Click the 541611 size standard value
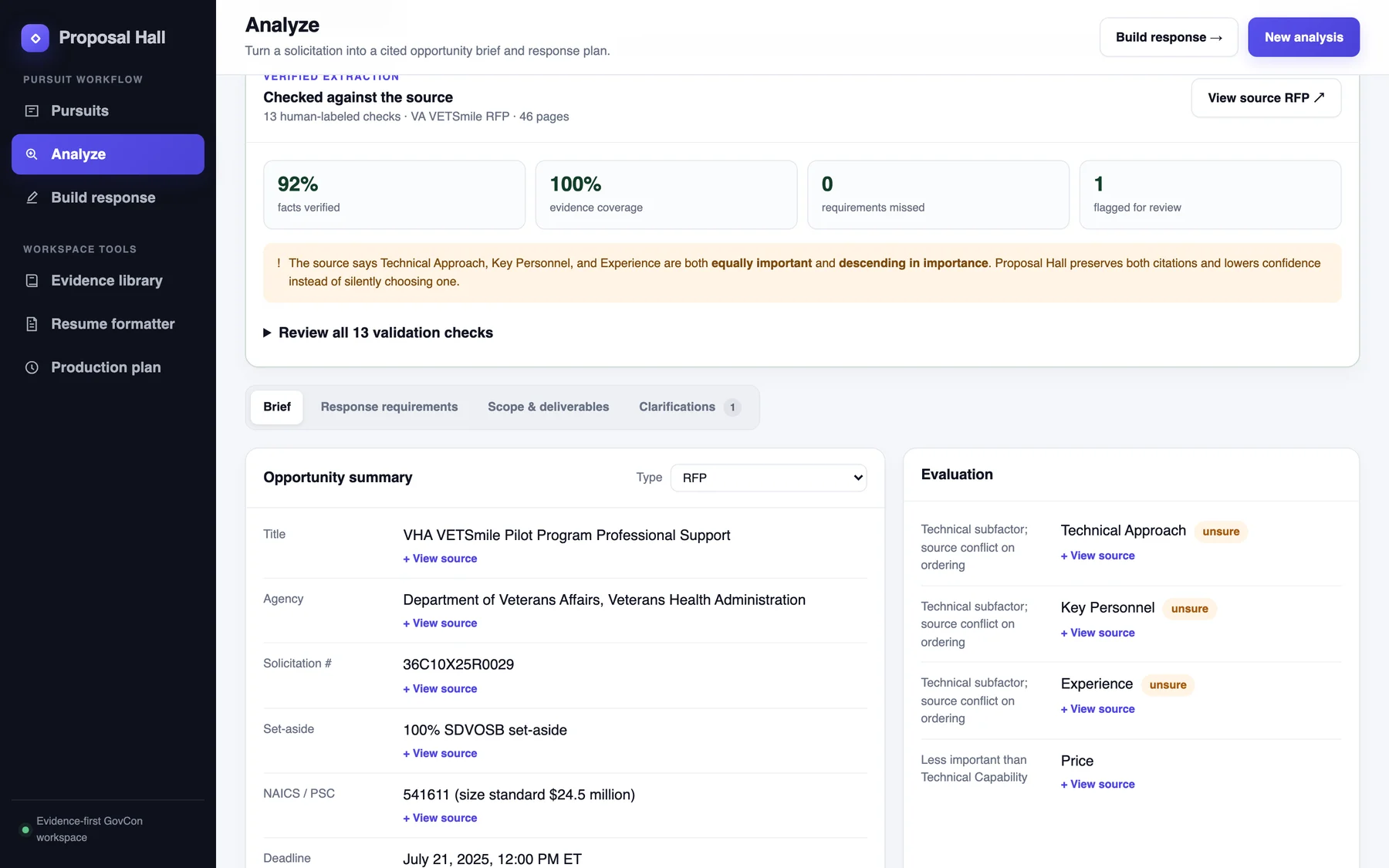The image size is (1389, 868). coord(519,795)
